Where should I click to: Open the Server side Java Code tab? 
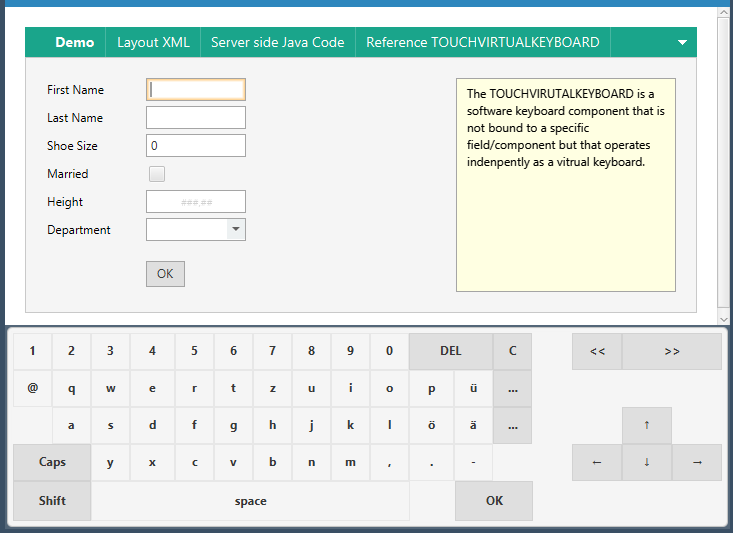278,43
